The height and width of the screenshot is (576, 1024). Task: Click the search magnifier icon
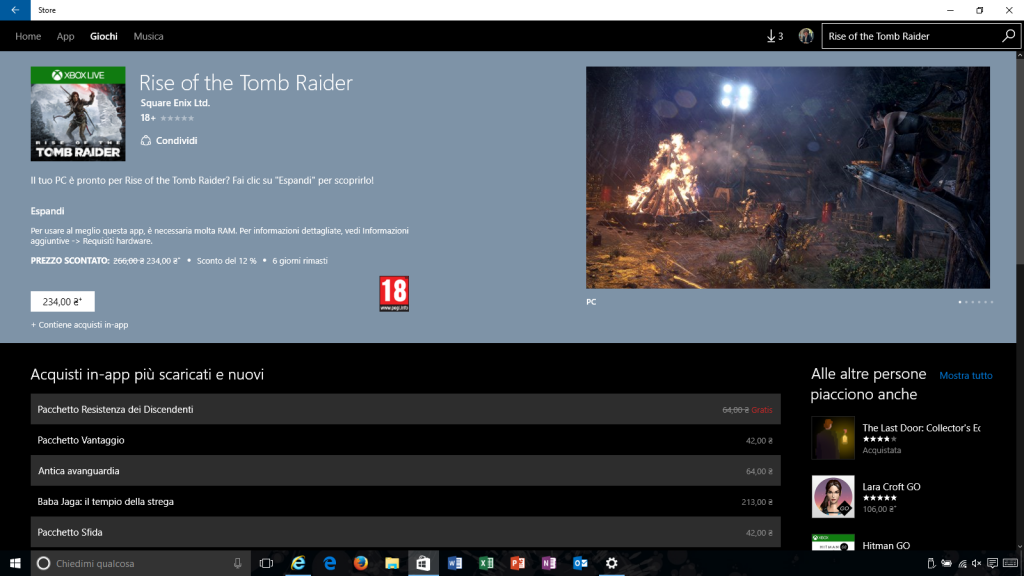pyautogui.click(x=1008, y=36)
